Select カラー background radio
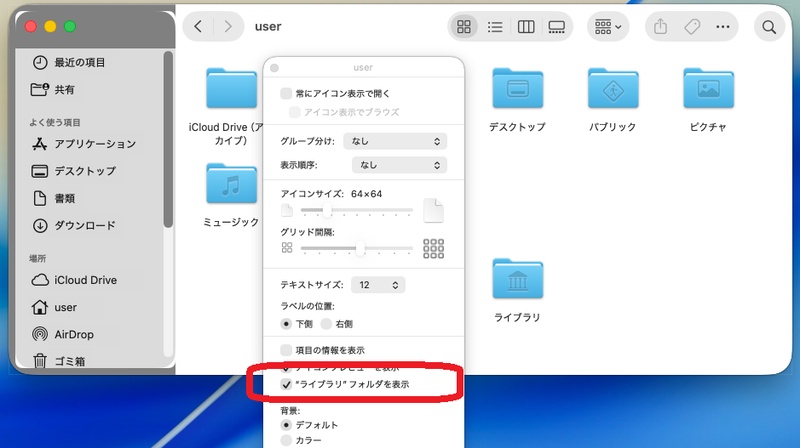800x448 pixels. 286,440
